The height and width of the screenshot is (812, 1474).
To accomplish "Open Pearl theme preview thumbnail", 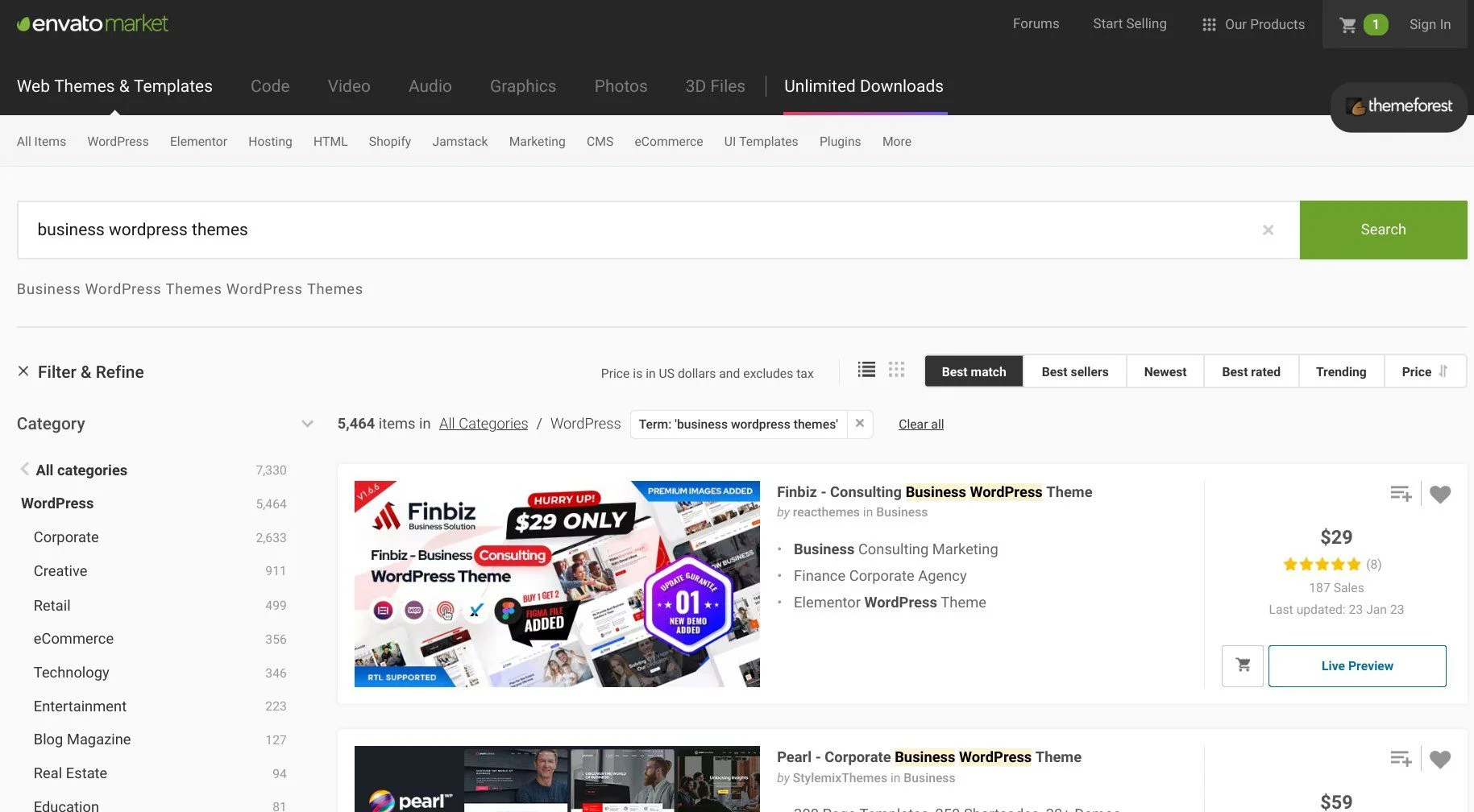I will click(557, 779).
